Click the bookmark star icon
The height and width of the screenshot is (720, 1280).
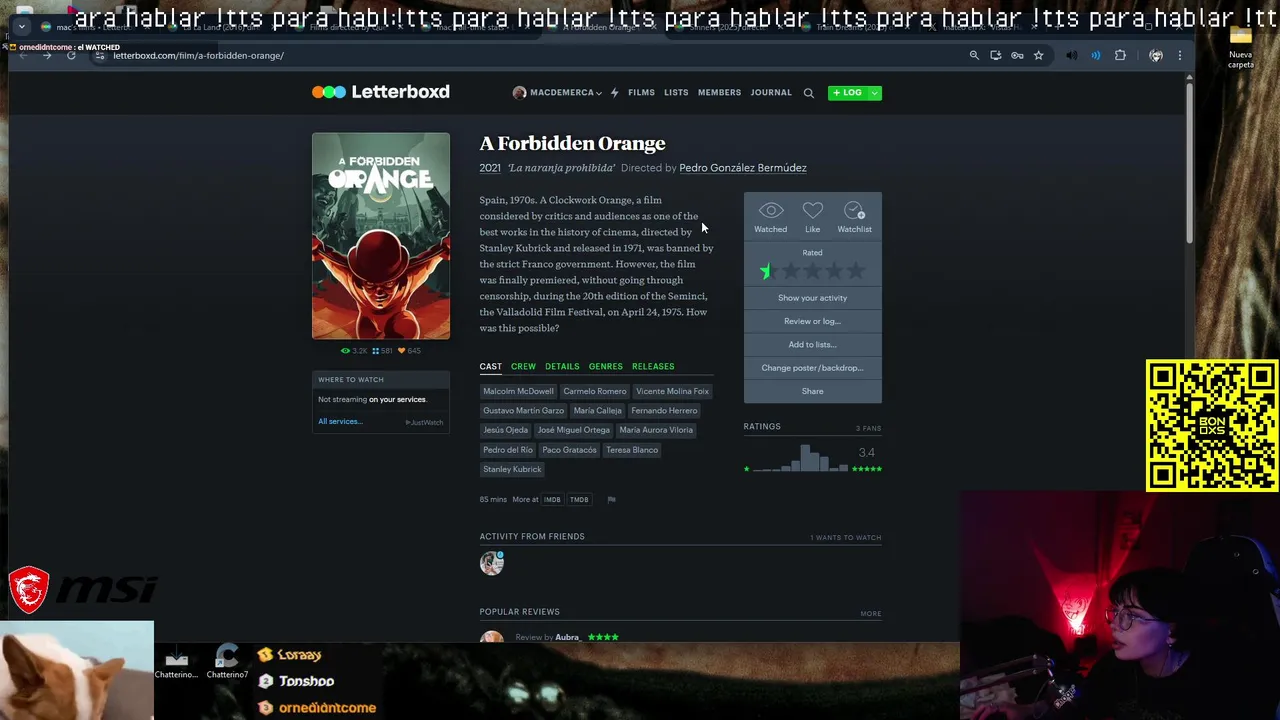pyautogui.click(x=1038, y=56)
